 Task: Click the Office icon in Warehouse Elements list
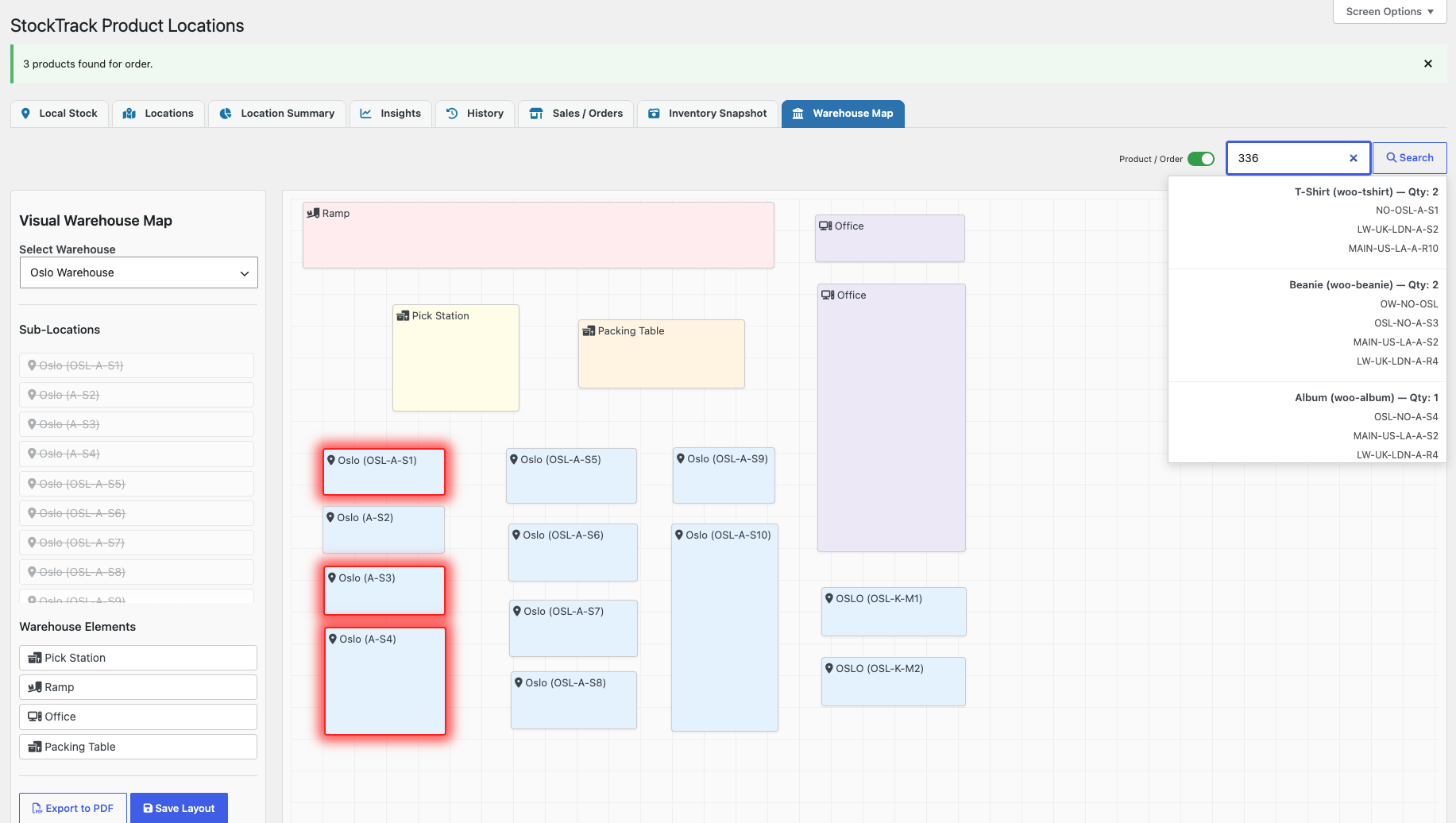point(35,717)
